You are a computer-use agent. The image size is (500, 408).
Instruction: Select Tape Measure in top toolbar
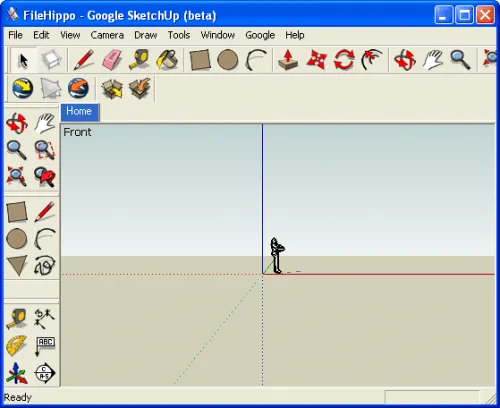click(139, 60)
